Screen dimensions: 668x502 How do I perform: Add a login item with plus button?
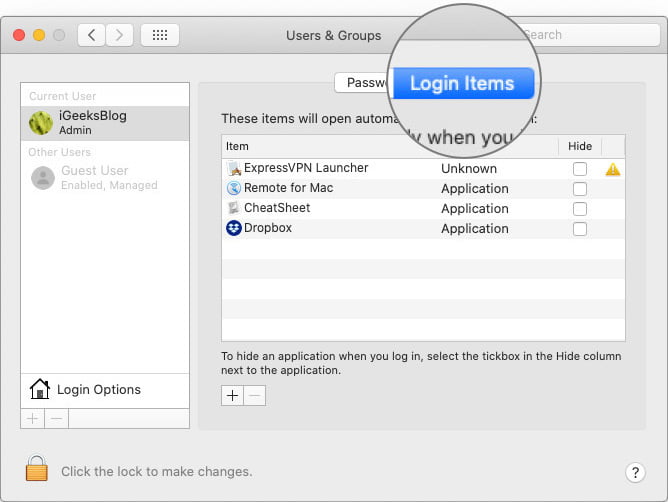pyautogui.click(x=233, y=396)
